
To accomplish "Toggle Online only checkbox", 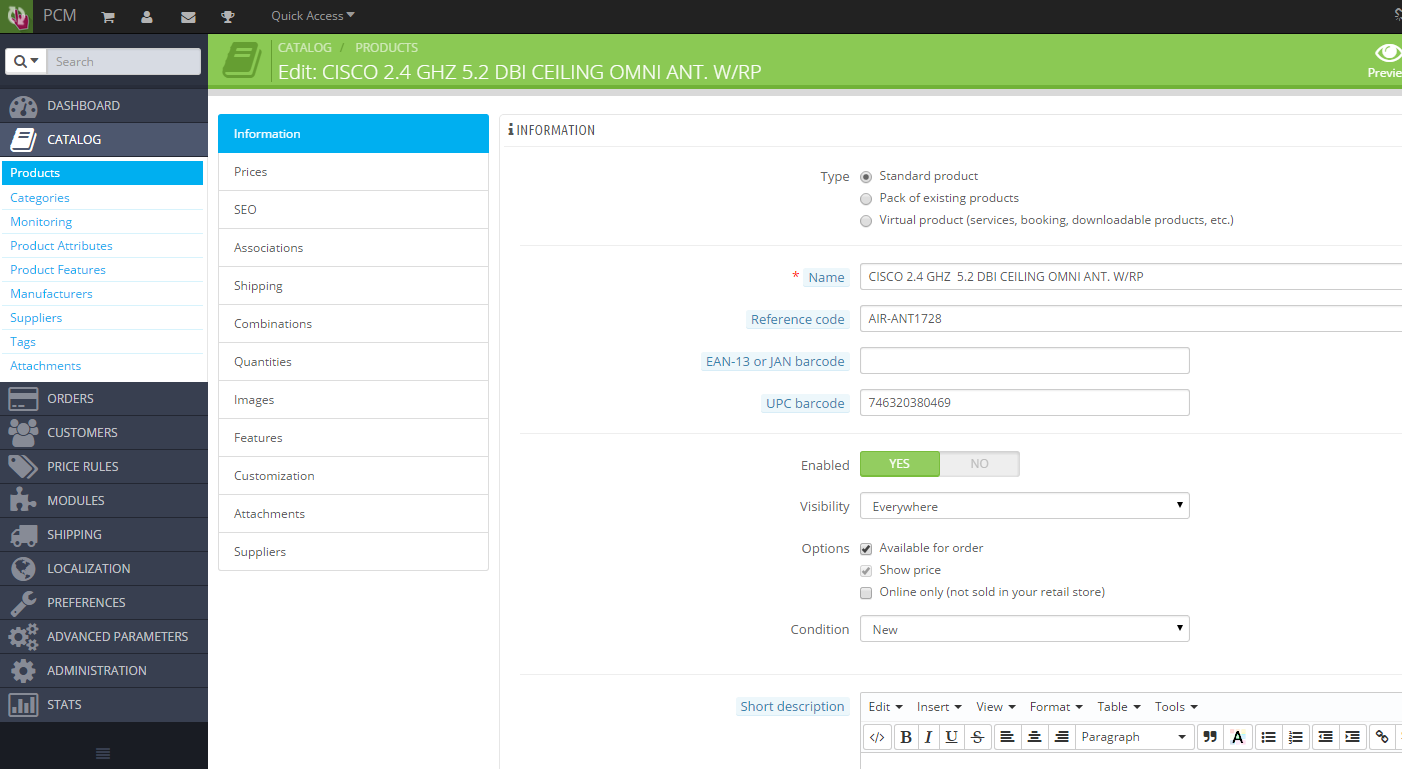I will [866, 593].
